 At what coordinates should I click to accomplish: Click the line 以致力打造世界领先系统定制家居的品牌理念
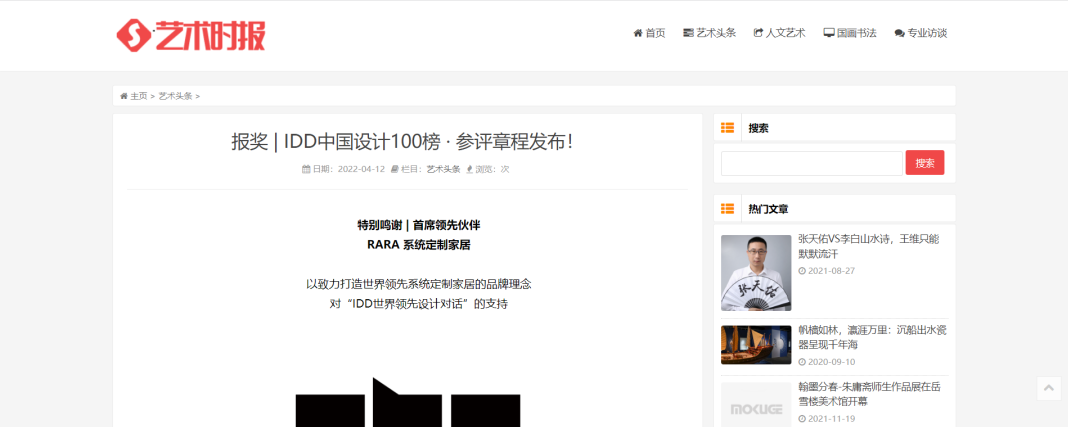pyautogui.click(x=418, y=284)
